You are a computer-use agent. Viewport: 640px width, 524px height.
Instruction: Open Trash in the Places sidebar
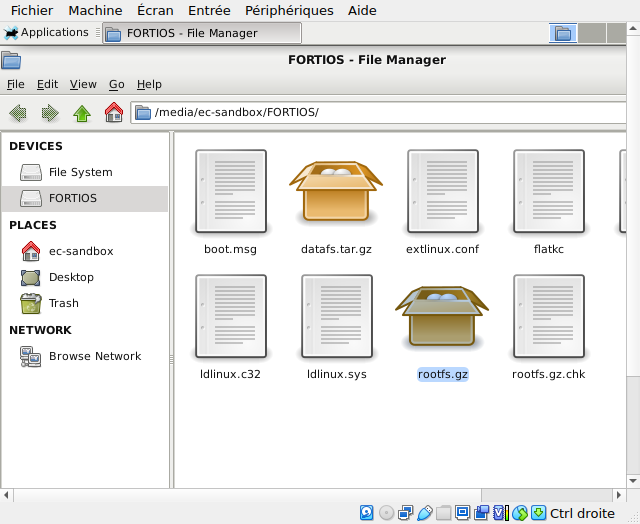(x=85, y=304)
